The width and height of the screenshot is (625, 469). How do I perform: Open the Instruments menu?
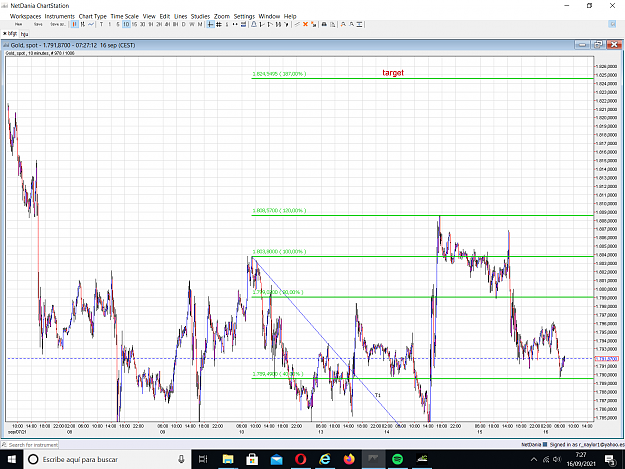tap(60, 16)
